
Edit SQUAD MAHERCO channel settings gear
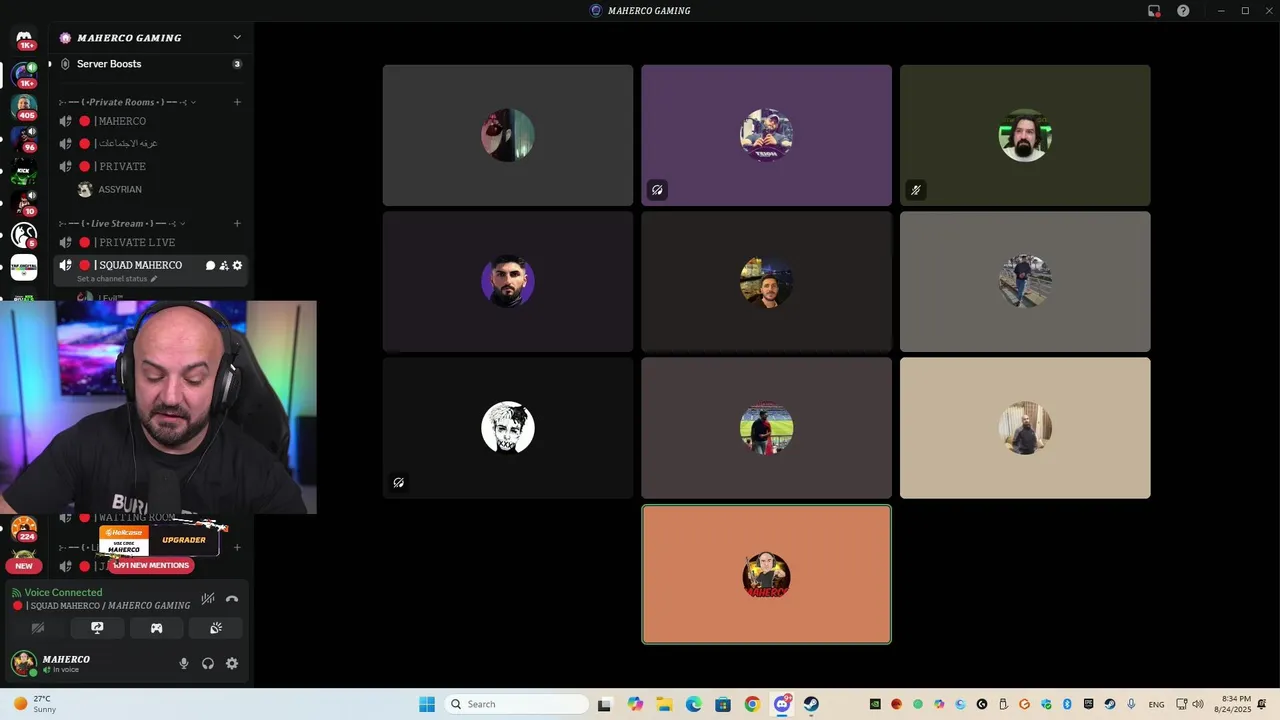pyautogui.click(x=237, y=265)
